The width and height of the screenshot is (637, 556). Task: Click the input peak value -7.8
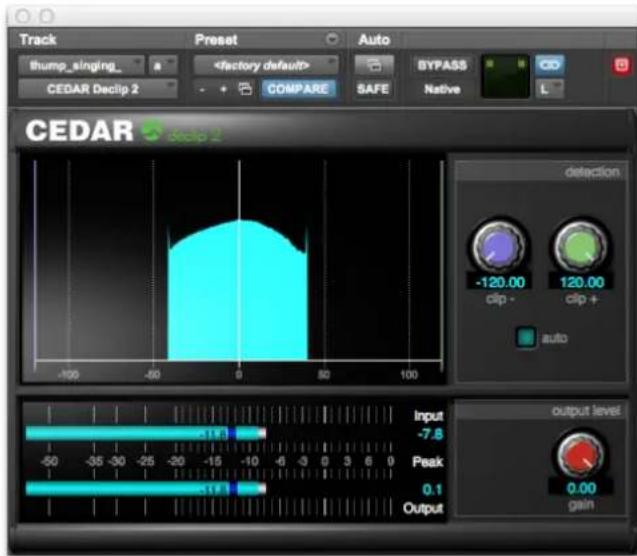430,434
